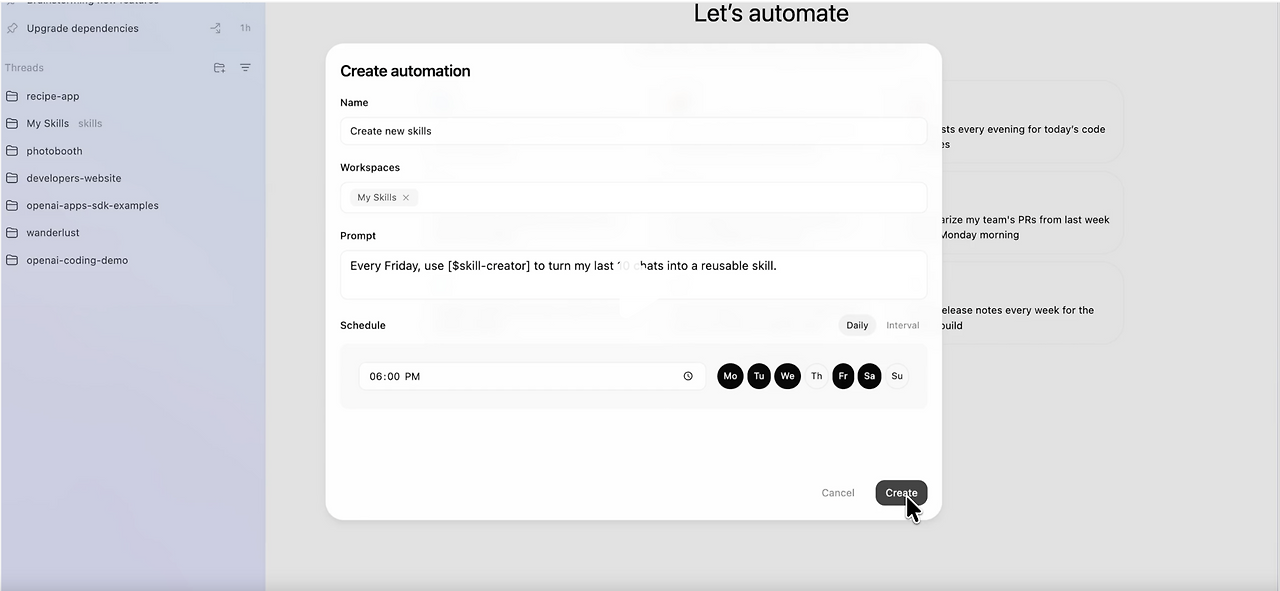Click the filter icon beside Threads
This screenshot has height=591, width=1280.
coord(245,68)
